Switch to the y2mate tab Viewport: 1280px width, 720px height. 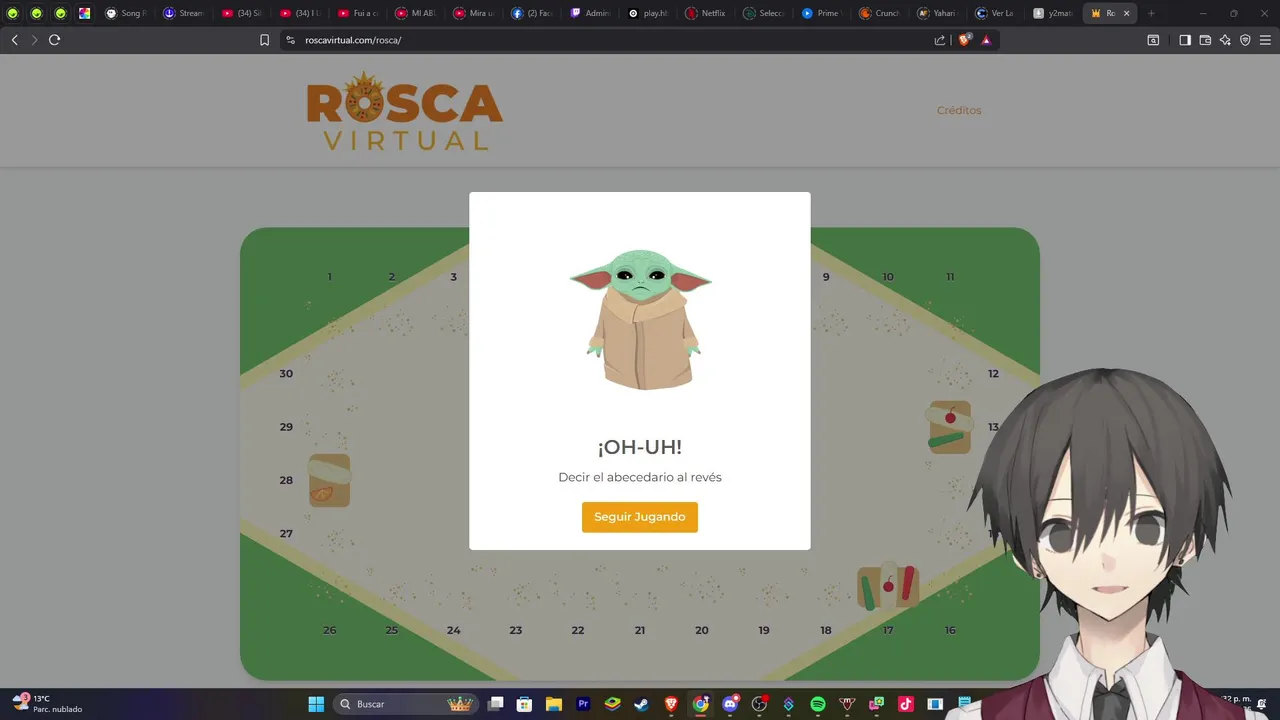(x=1054, y=13)
